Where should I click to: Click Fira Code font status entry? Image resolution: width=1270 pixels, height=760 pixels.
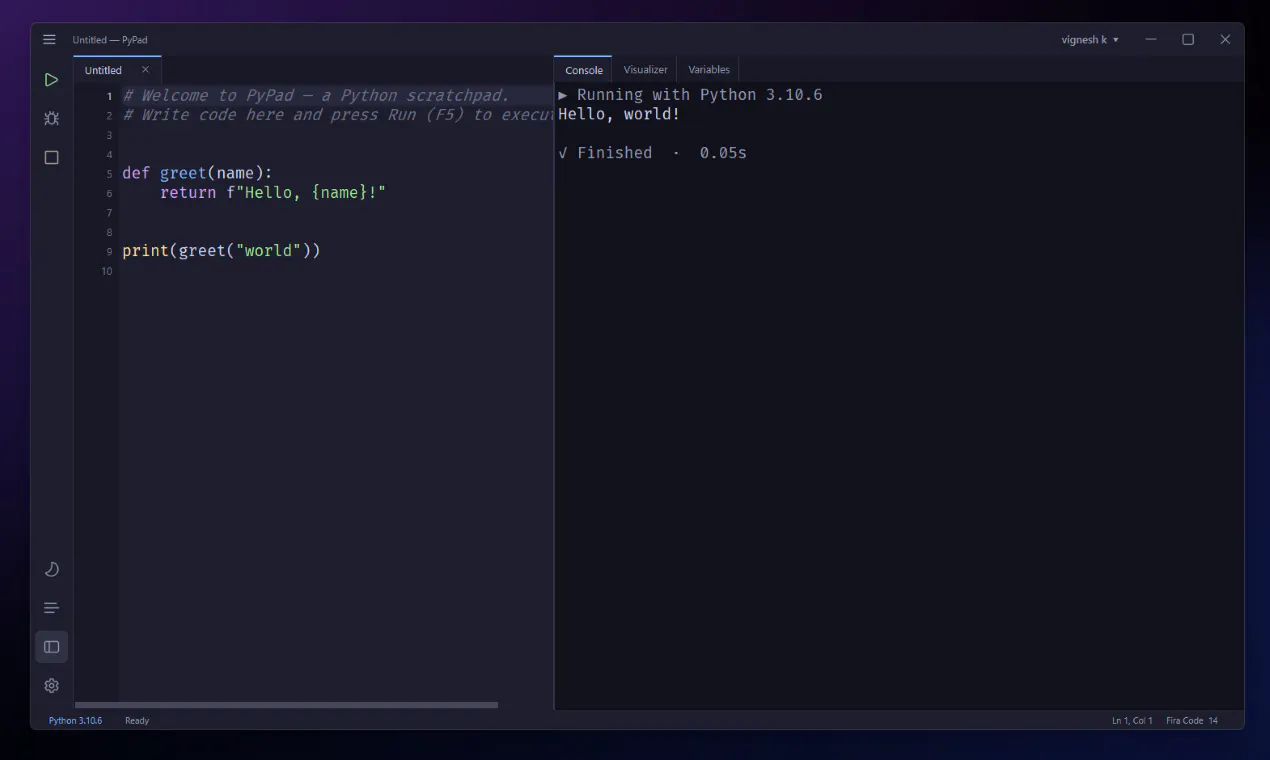[1185, 720]
